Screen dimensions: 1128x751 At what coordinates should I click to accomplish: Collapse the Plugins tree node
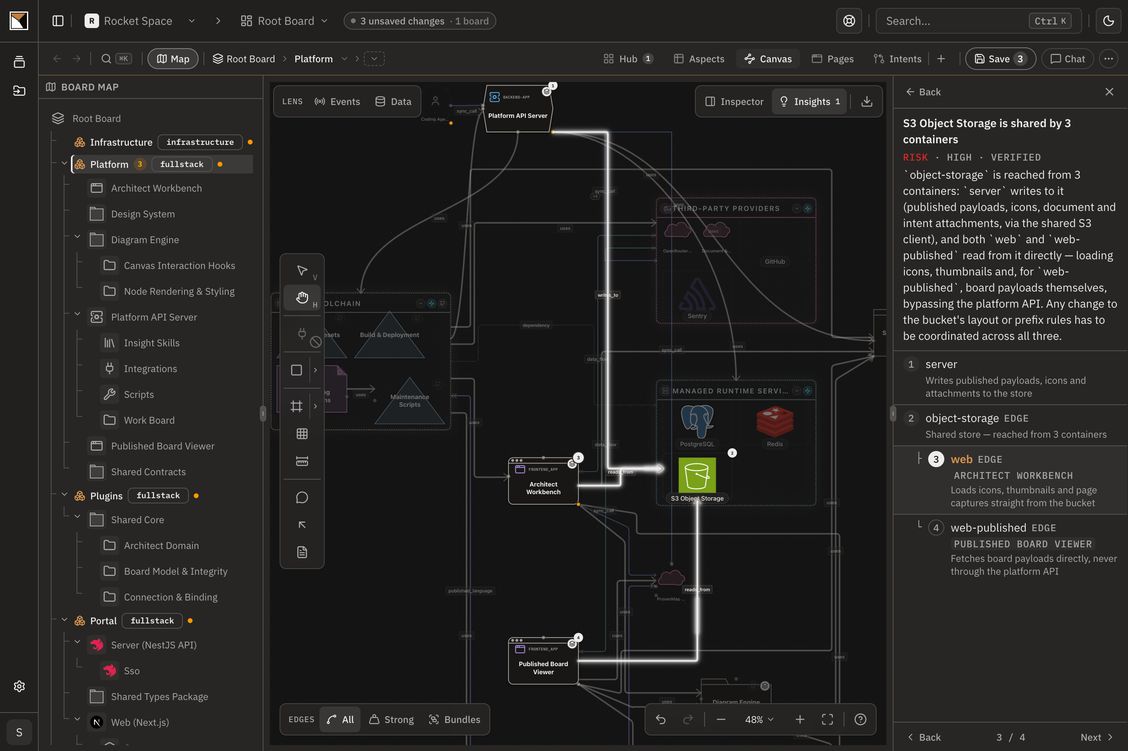pyautogui.click(x=64, y=495)
